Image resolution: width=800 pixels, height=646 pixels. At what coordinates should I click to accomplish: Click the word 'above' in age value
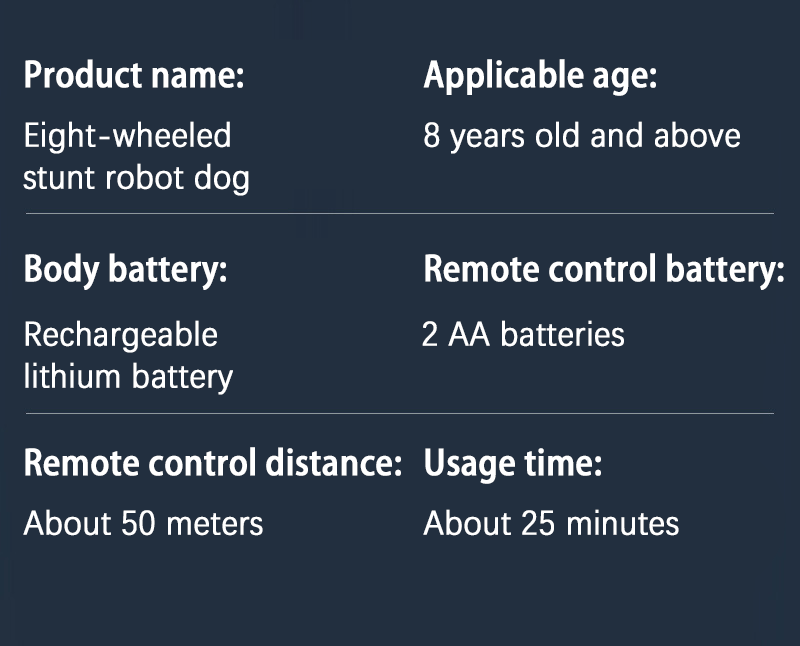point(697,136)
